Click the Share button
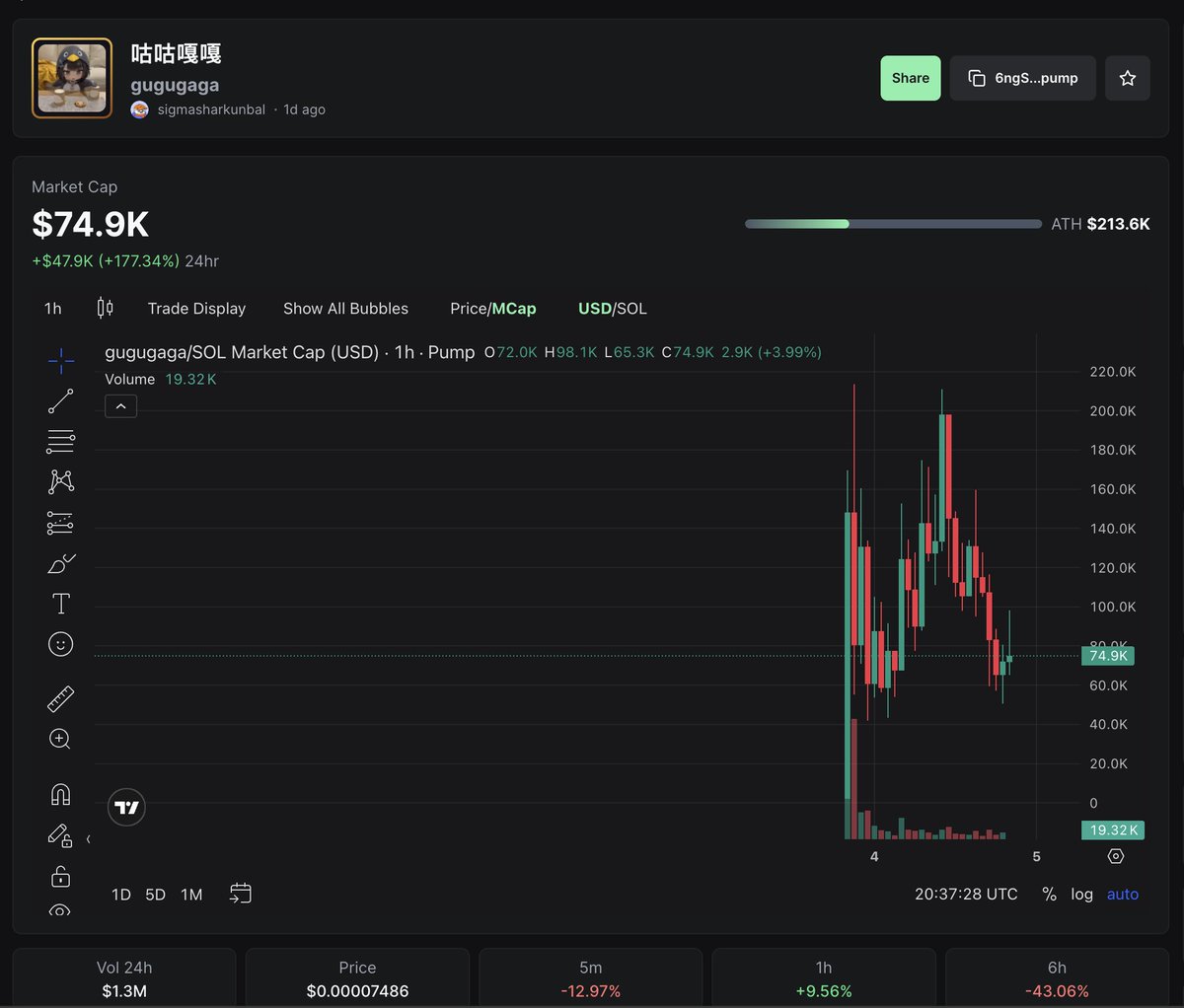 (x=911, y=78)
